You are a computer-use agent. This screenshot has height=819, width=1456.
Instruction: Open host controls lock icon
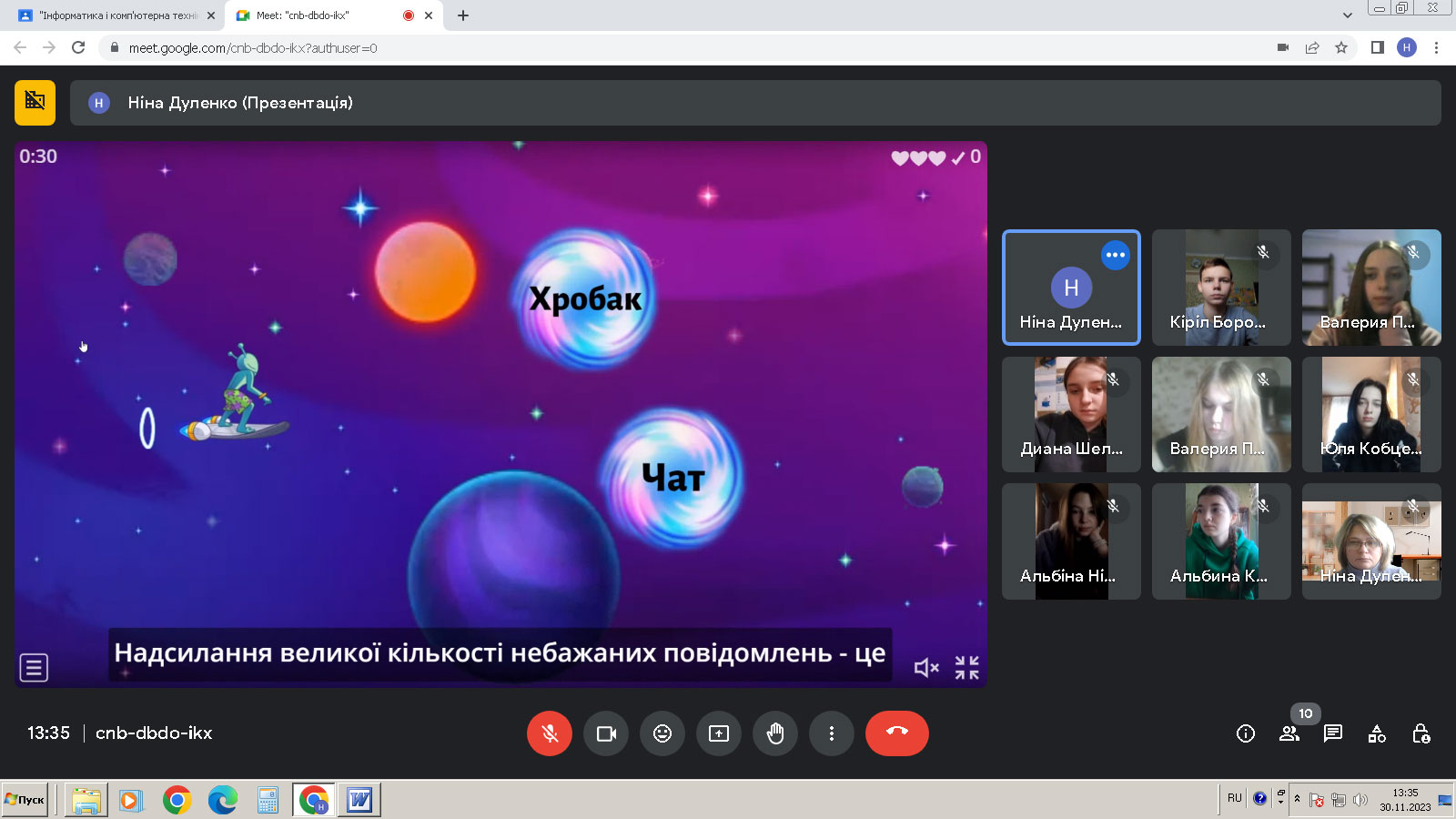1421,733
